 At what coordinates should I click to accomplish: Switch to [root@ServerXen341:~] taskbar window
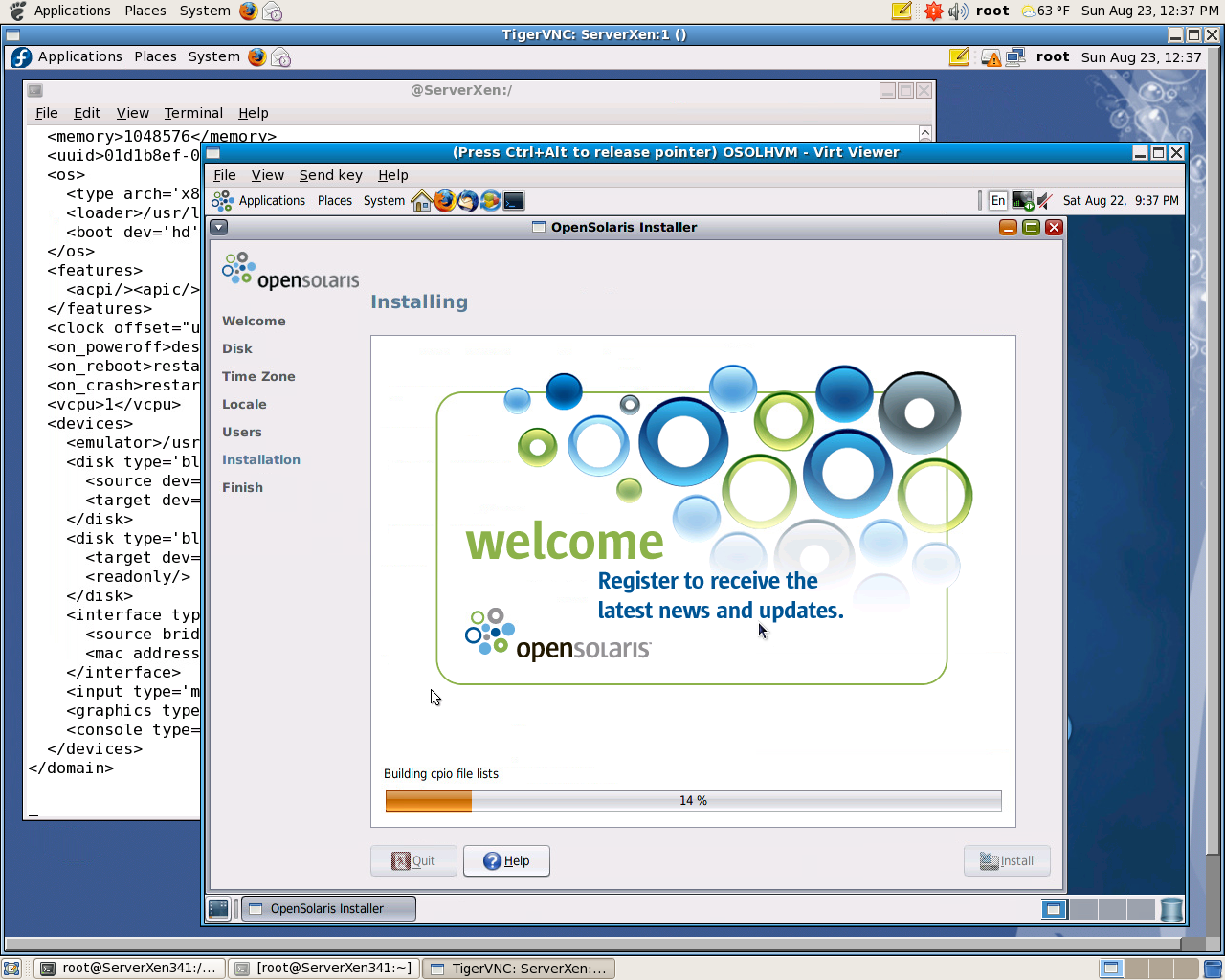(x=324, y=969)
